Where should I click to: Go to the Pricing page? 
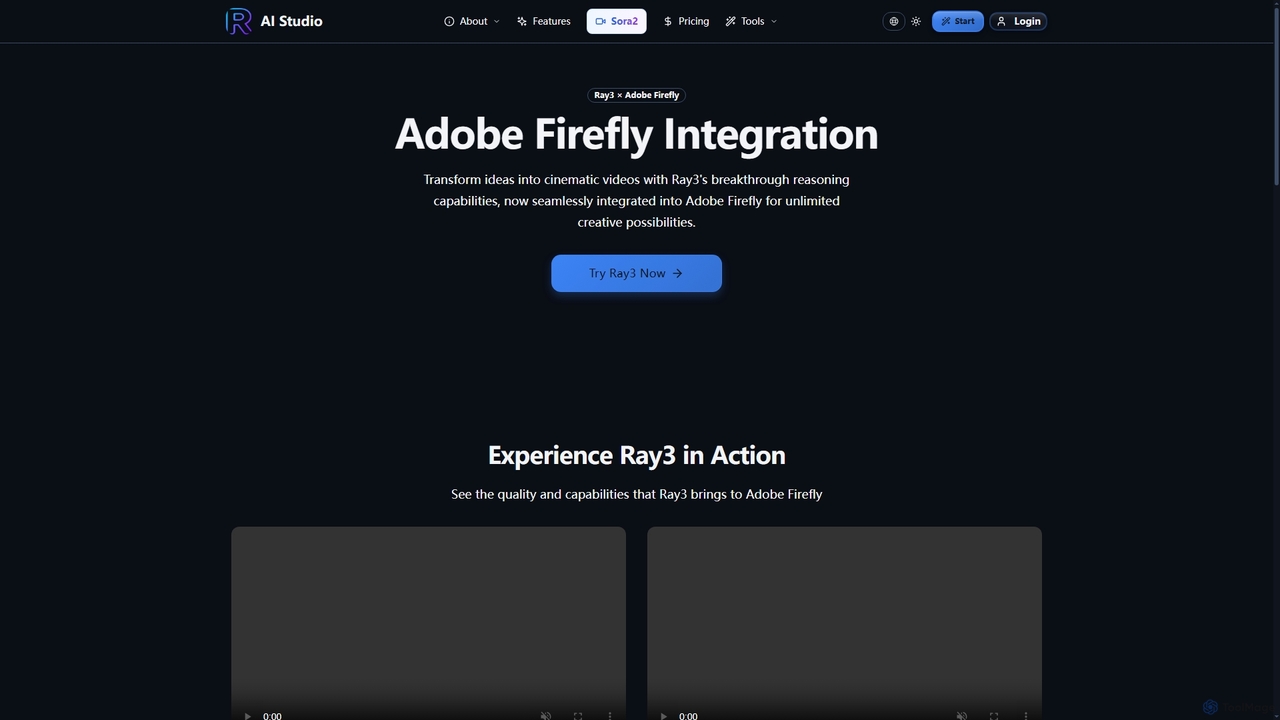pos(686,21)
